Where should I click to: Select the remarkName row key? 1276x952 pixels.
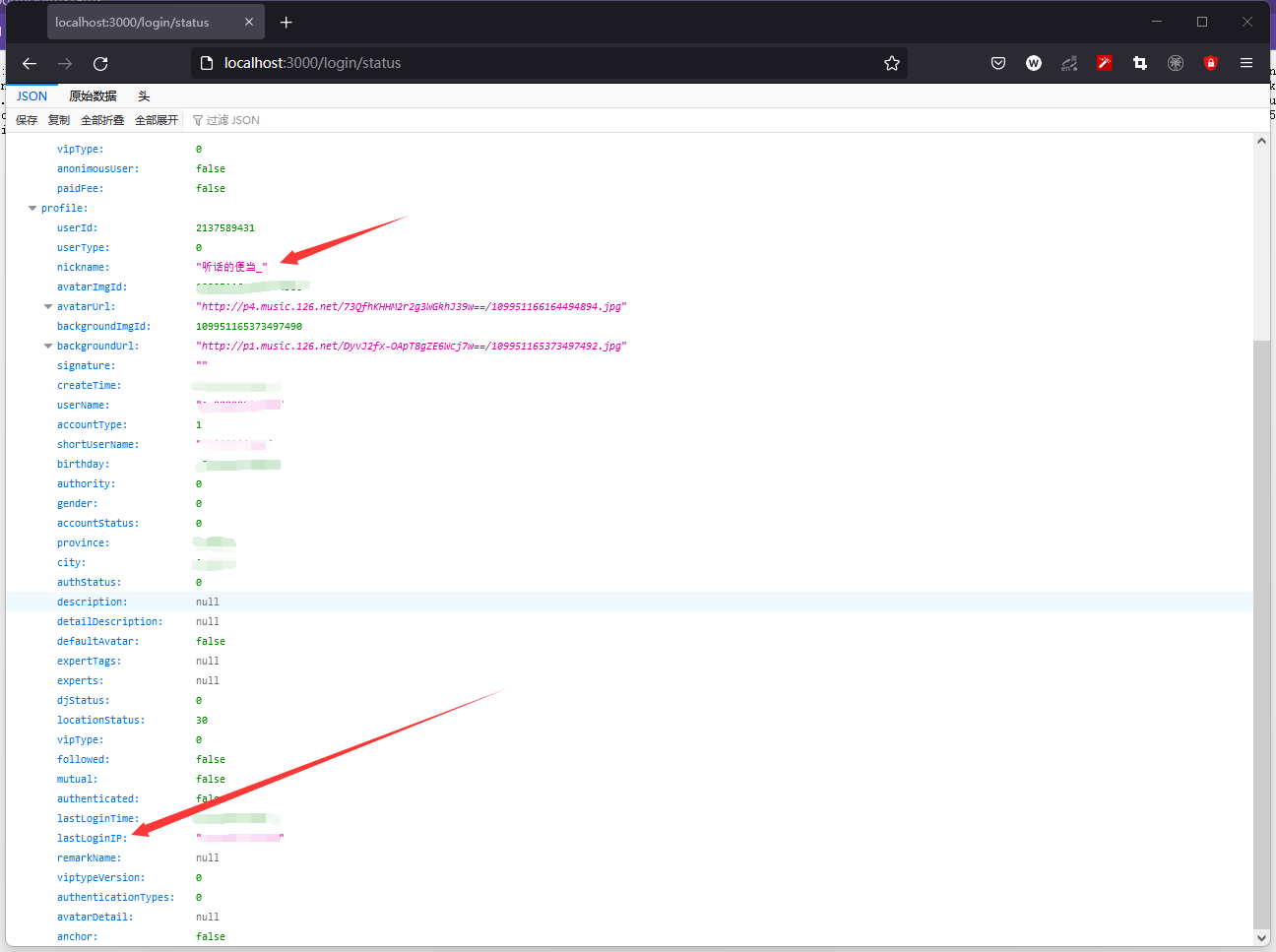click(90, 858)
